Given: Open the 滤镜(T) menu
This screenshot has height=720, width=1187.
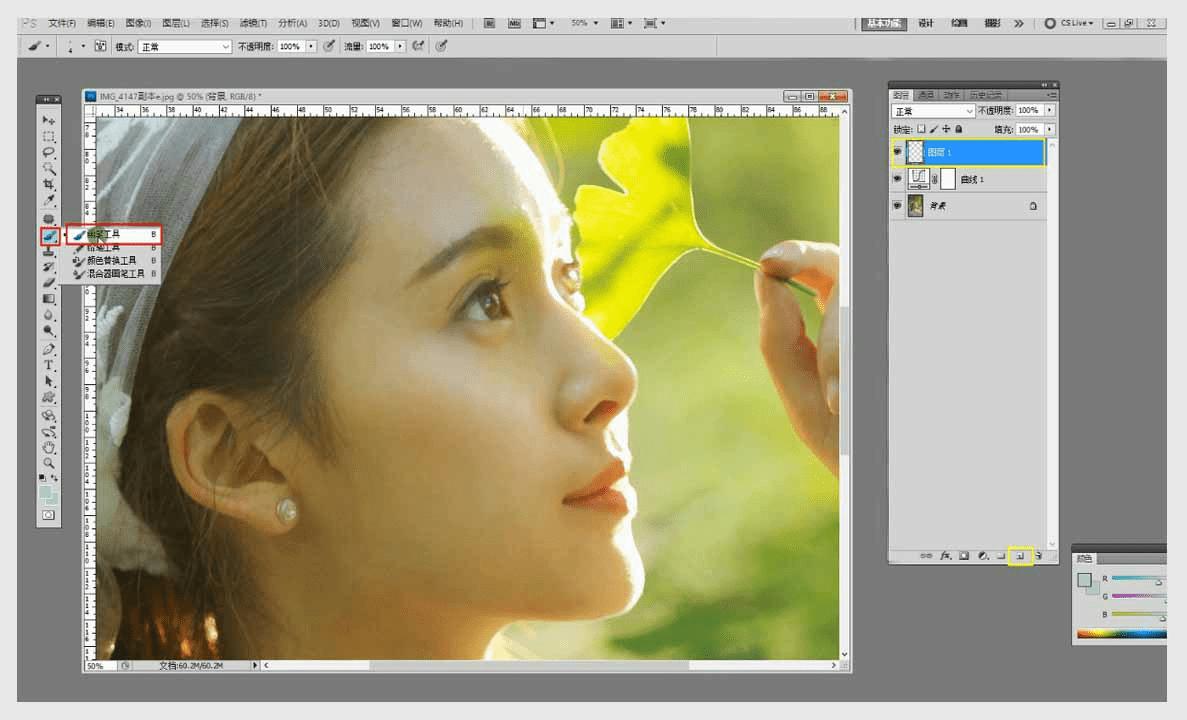Looking at the screenshot, I should coord(251,23).
